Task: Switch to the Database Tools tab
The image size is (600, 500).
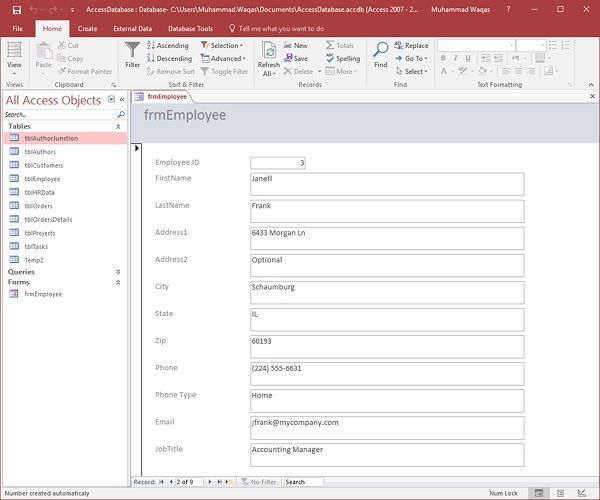Action: (x=190, y=29)
